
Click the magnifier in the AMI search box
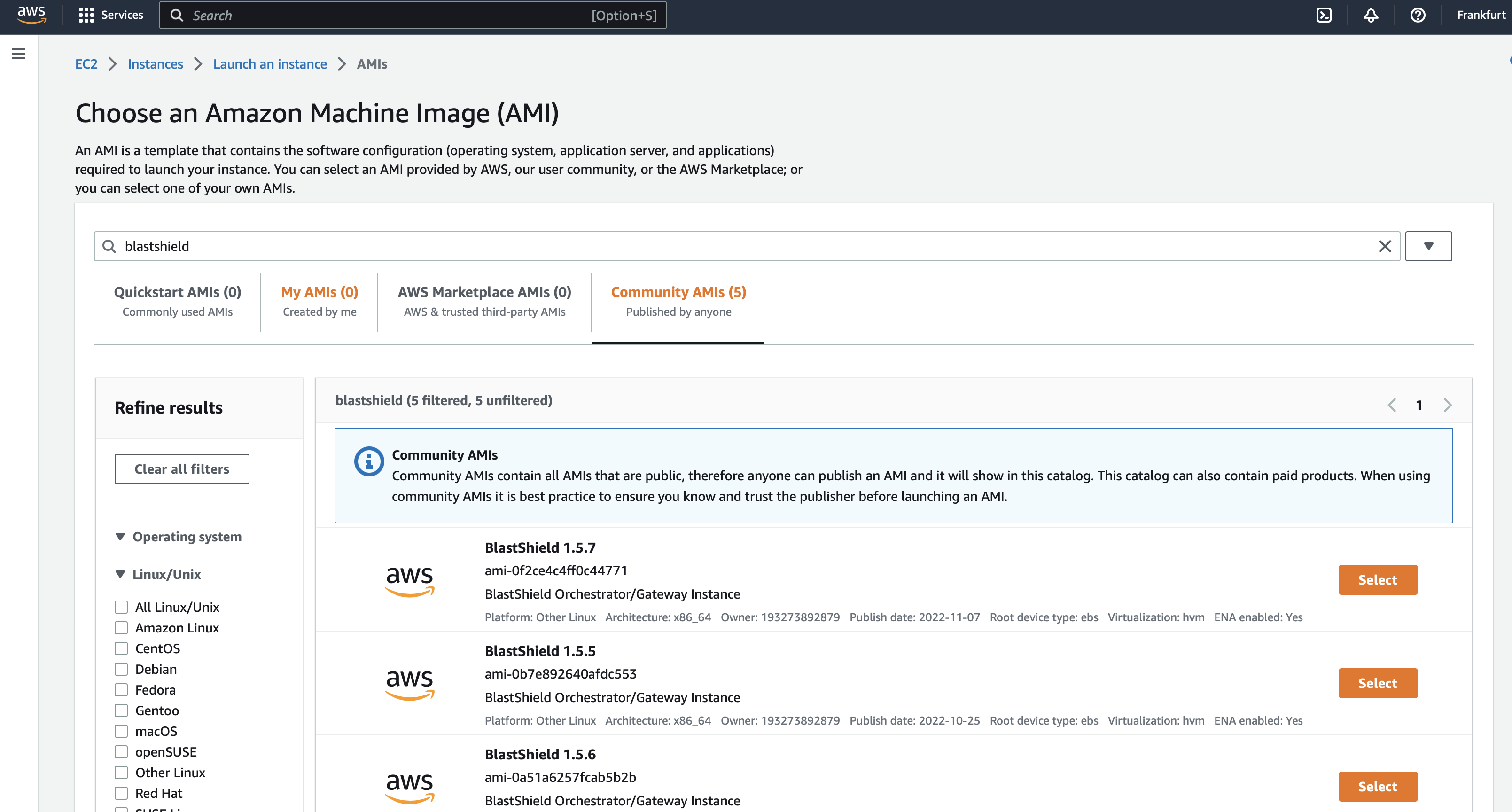tap(109, 246)
